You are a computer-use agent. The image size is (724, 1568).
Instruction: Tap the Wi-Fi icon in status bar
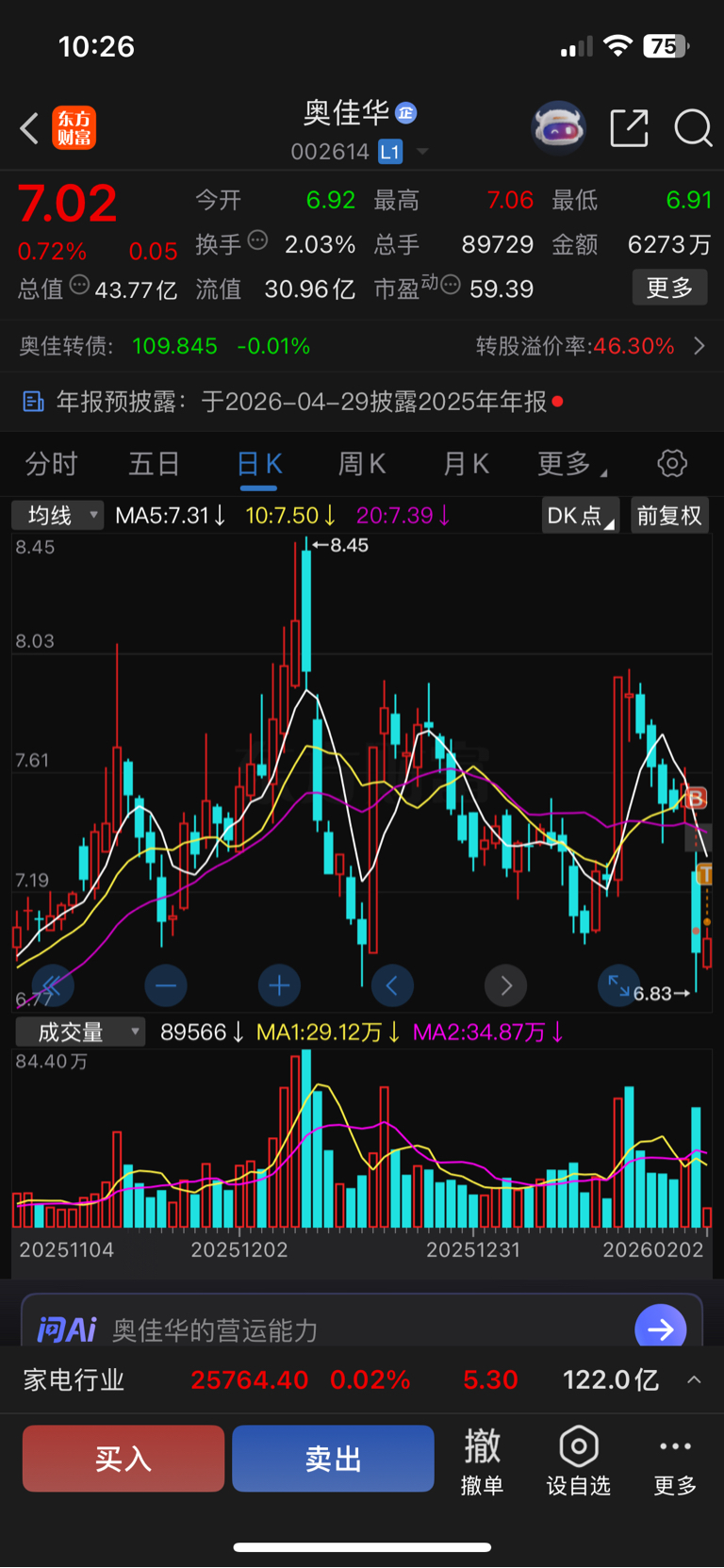pyautogui.click(x=617, y=45)
